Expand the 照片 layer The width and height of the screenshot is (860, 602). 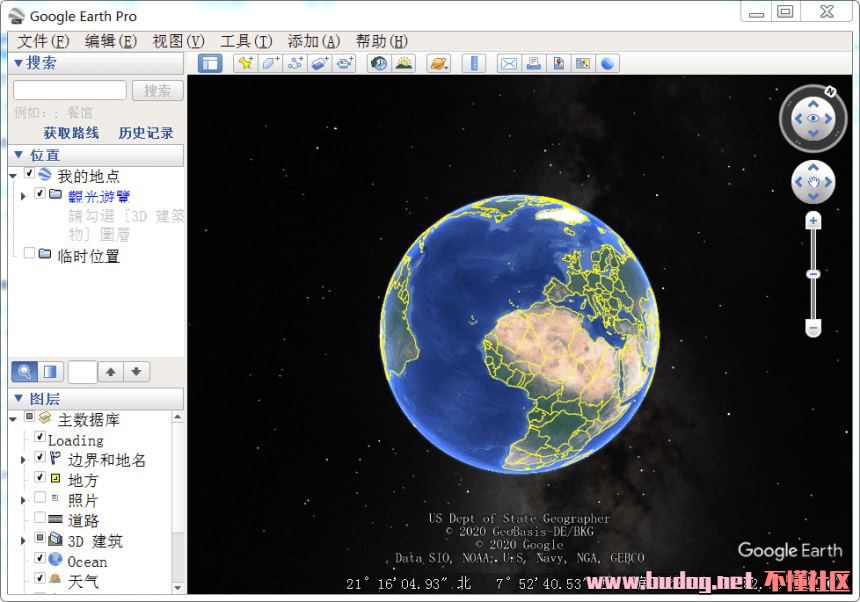coord(22,501)
